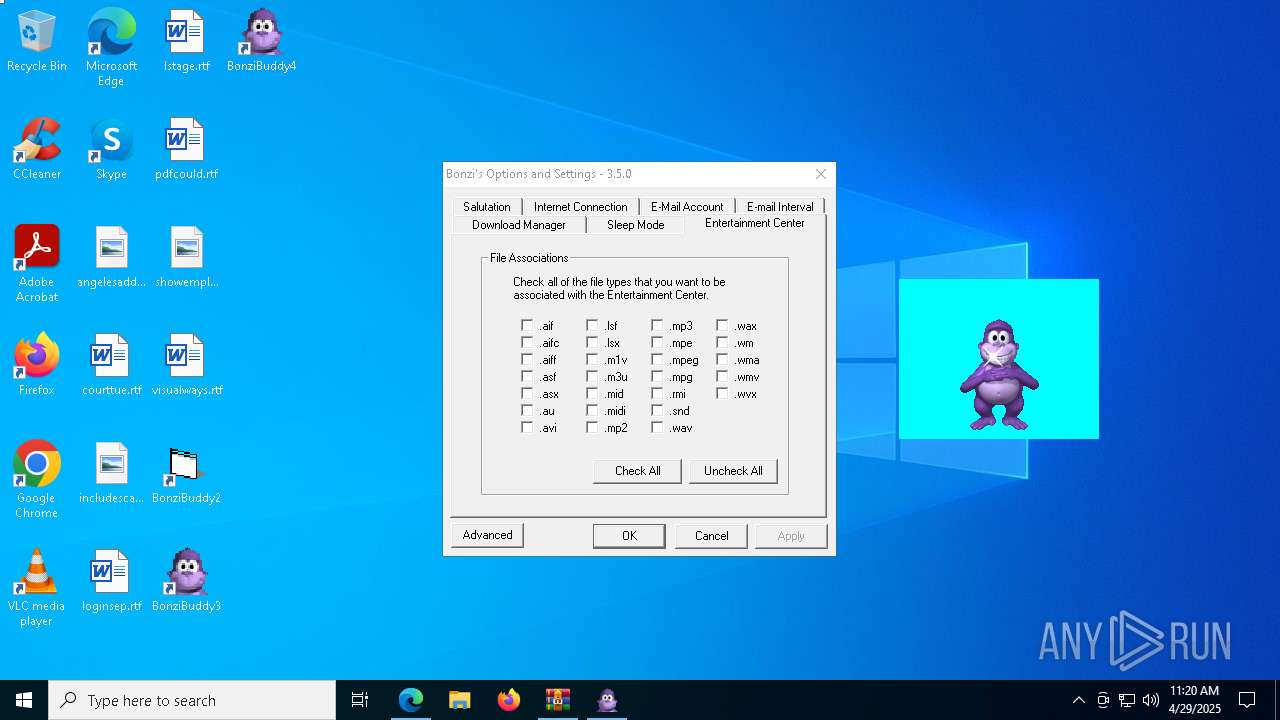The width and height of the screenshot is (1280, 720).
Task: Select the angelesadd image file icon
Action: pyautogui.click(x=111, y=258)
